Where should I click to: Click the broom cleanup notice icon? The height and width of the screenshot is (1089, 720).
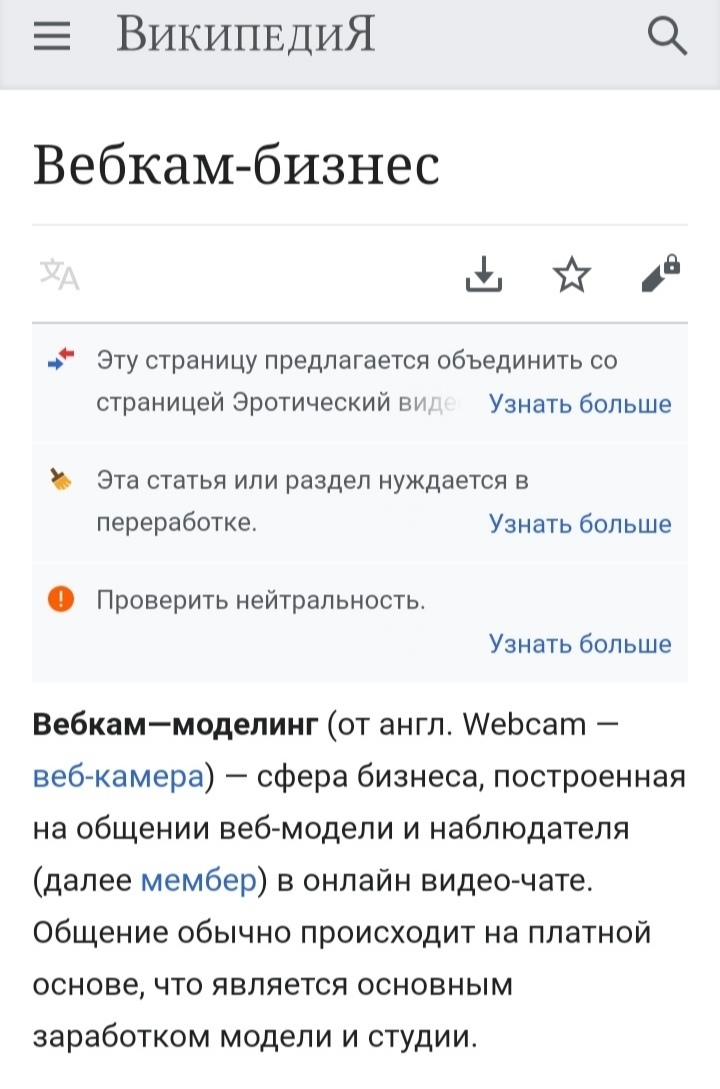click(61, 480)
